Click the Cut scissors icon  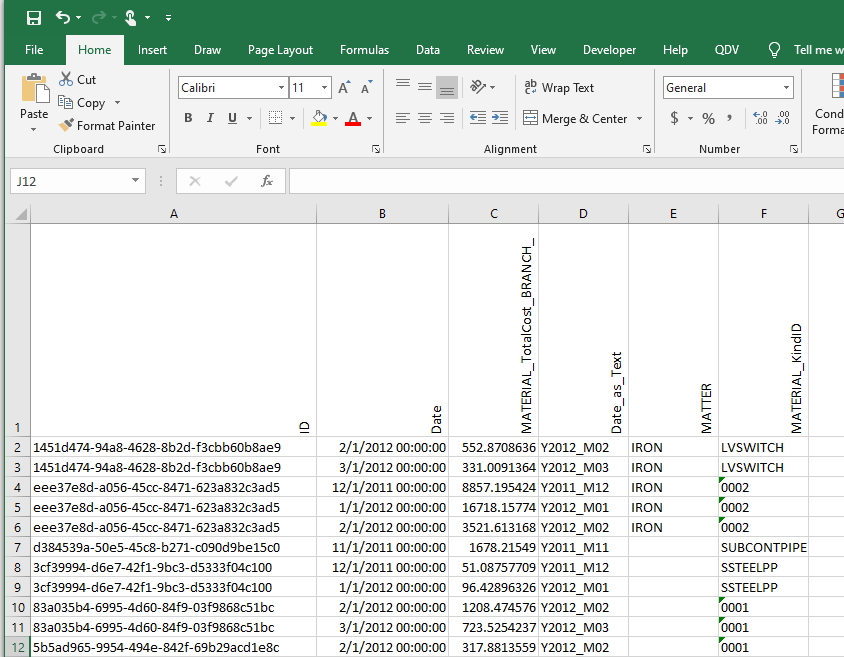[x=67, y=80]
